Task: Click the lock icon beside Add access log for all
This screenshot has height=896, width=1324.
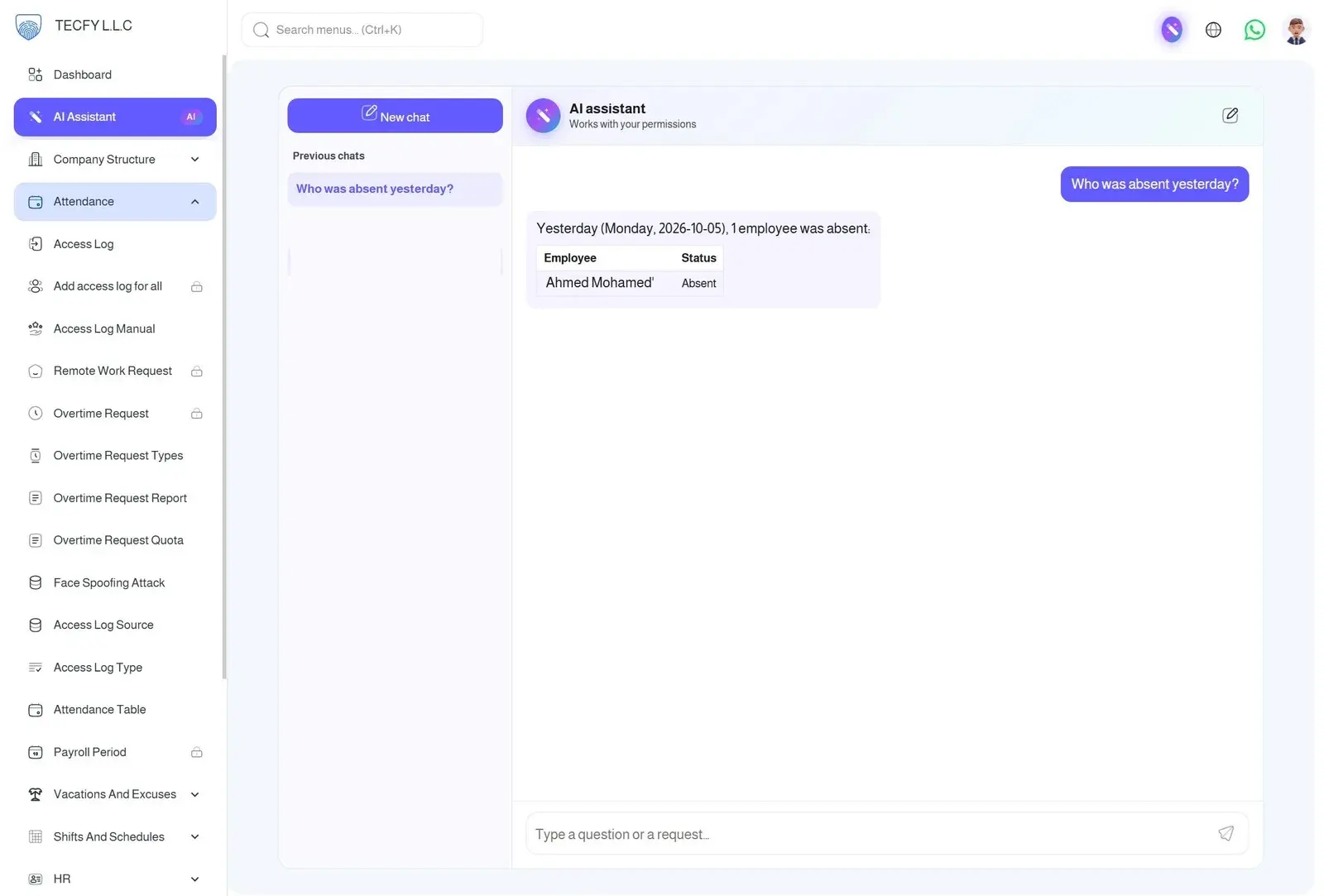Action: coord(197,287)
